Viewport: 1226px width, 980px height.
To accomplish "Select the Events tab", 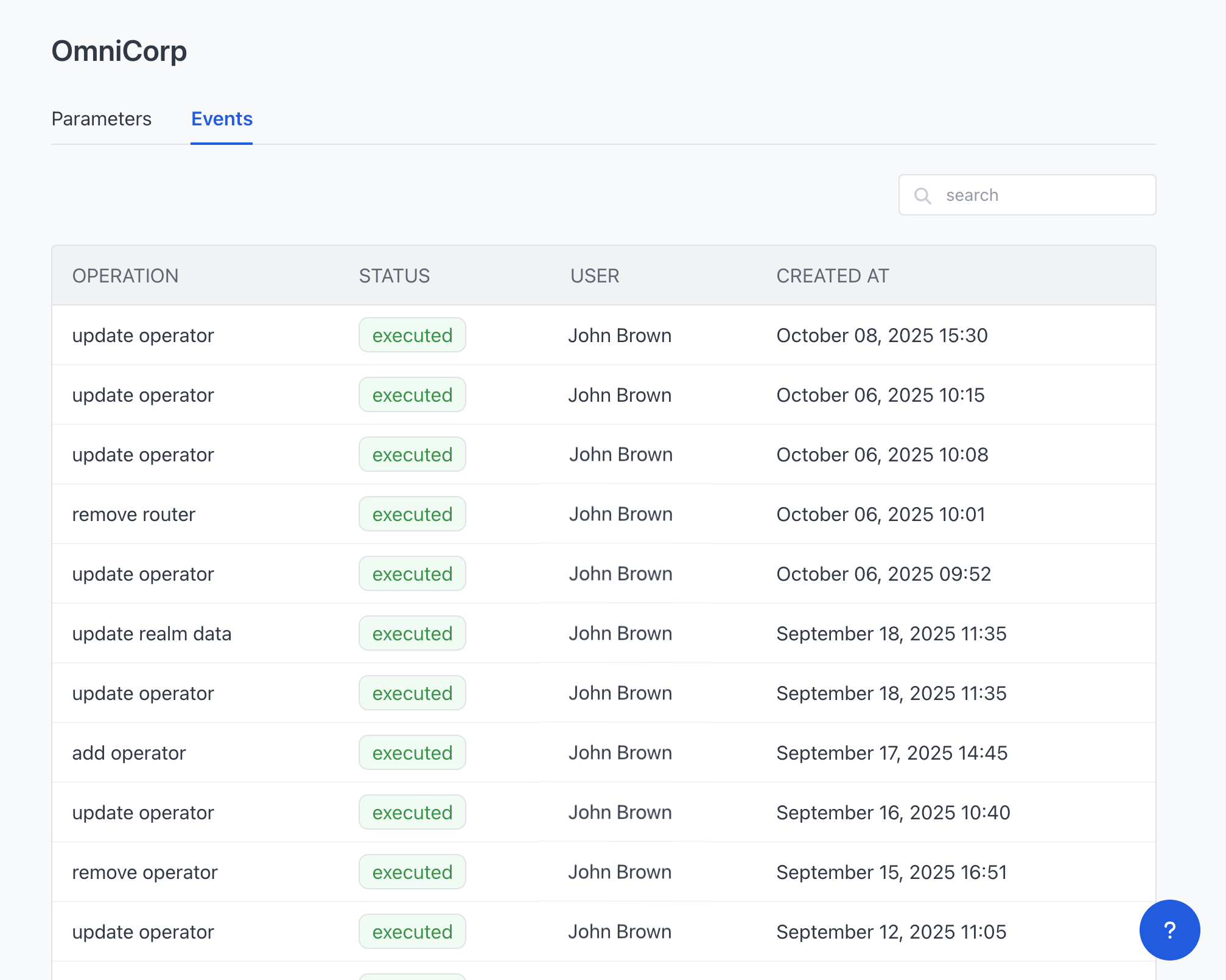I will [x=222, y=119].
